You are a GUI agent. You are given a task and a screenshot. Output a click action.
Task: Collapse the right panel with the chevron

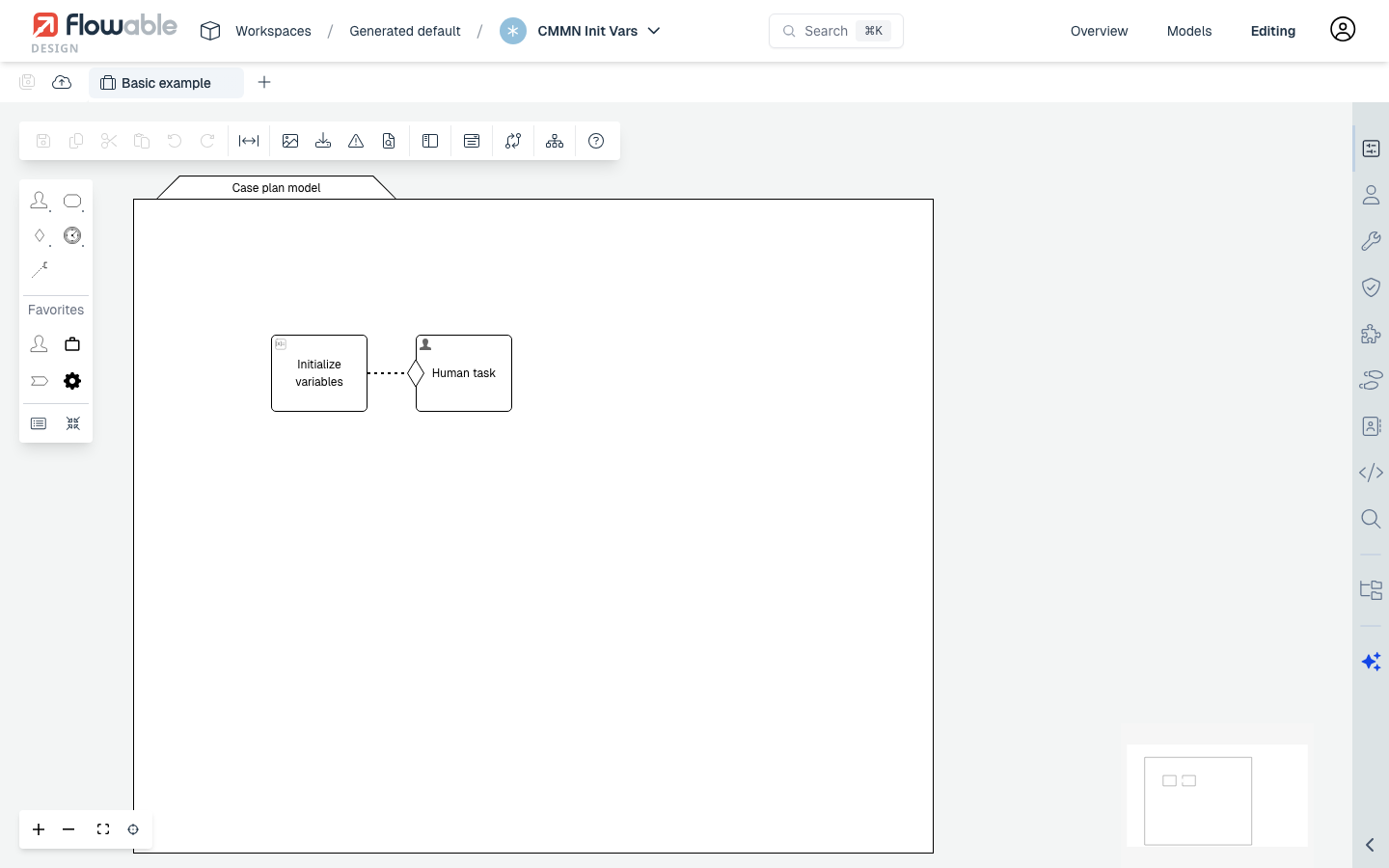click(1369, 845)
